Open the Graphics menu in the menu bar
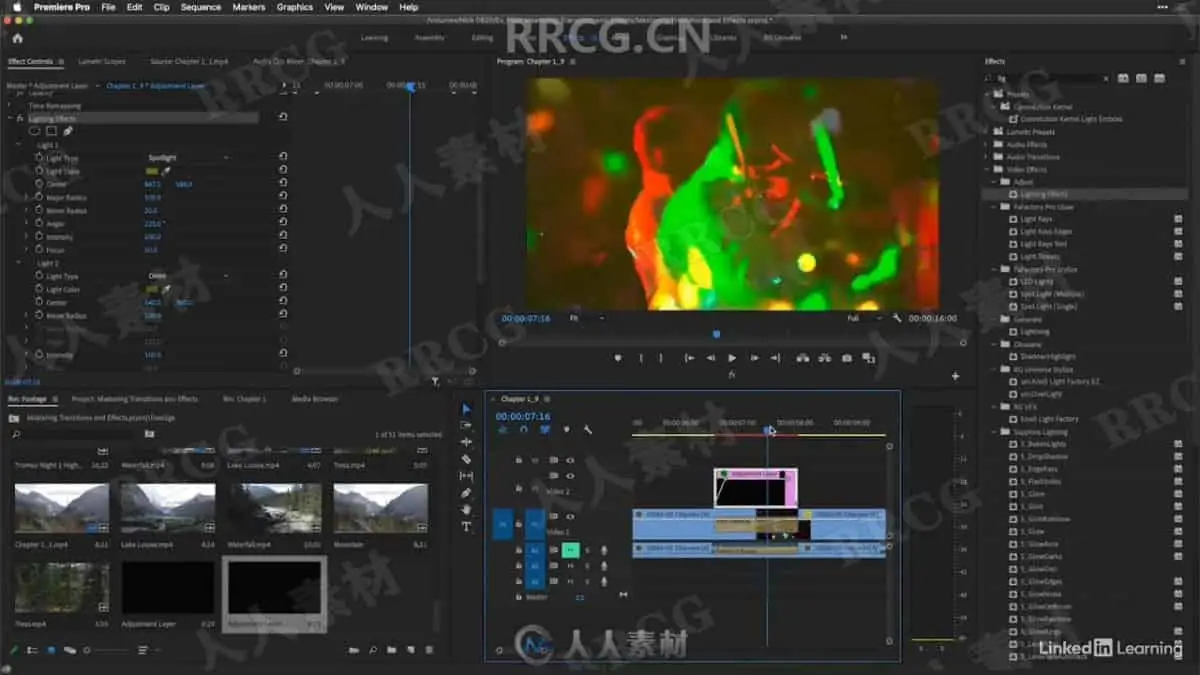The width and height of the screenshot is (1200, 675). coord(294,7)
